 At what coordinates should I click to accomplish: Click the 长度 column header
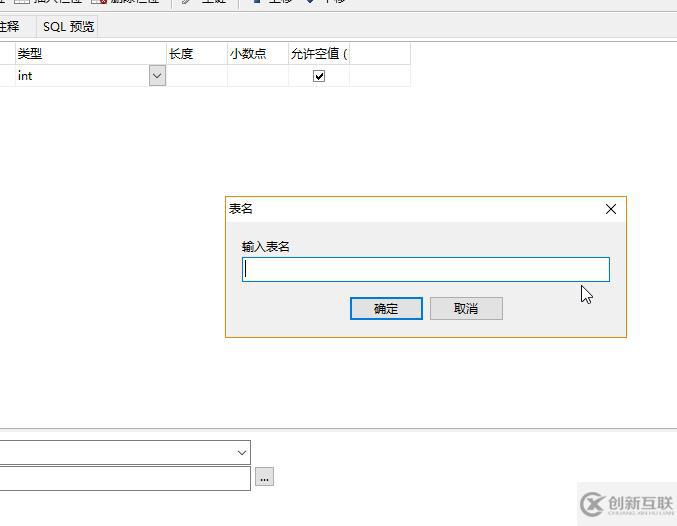pyautogui.click(x=197, y=54)
